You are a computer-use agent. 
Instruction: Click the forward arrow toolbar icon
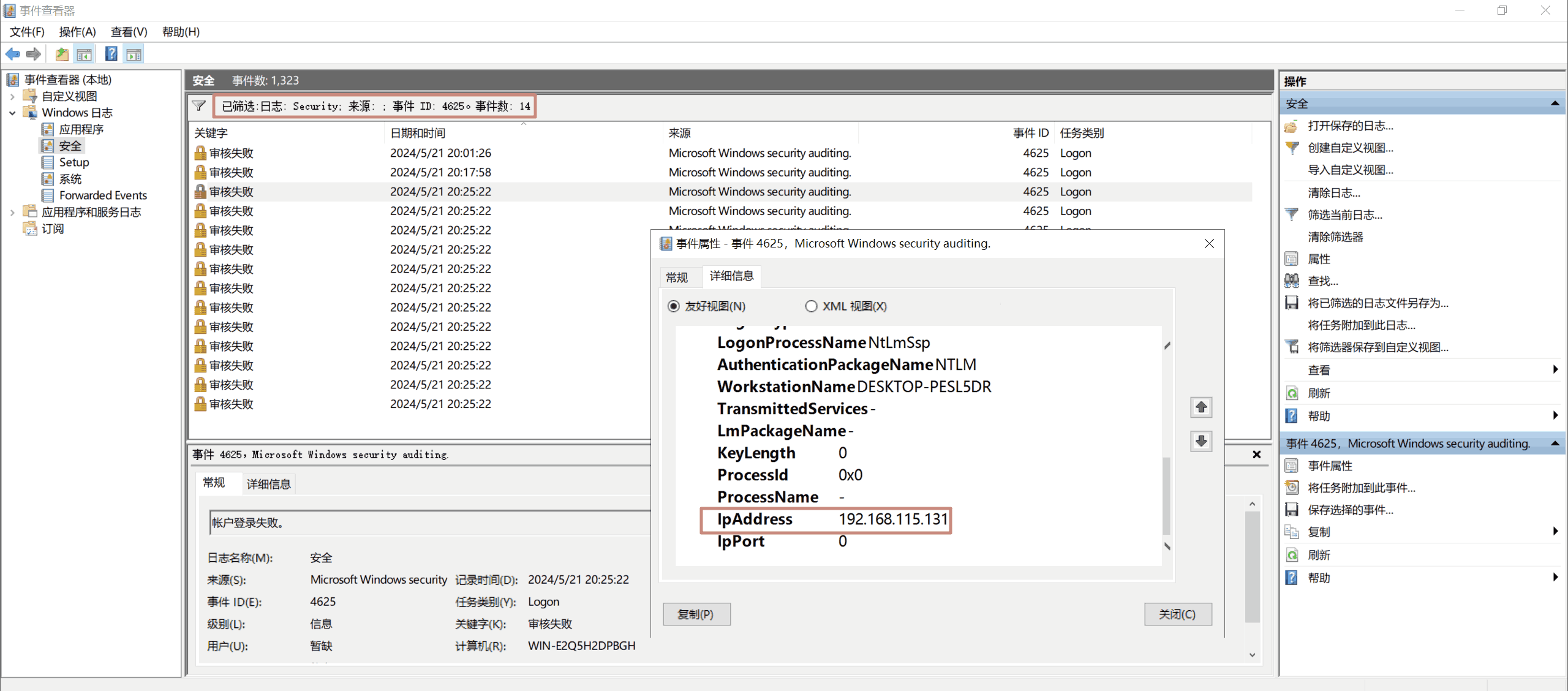point(34,55)
